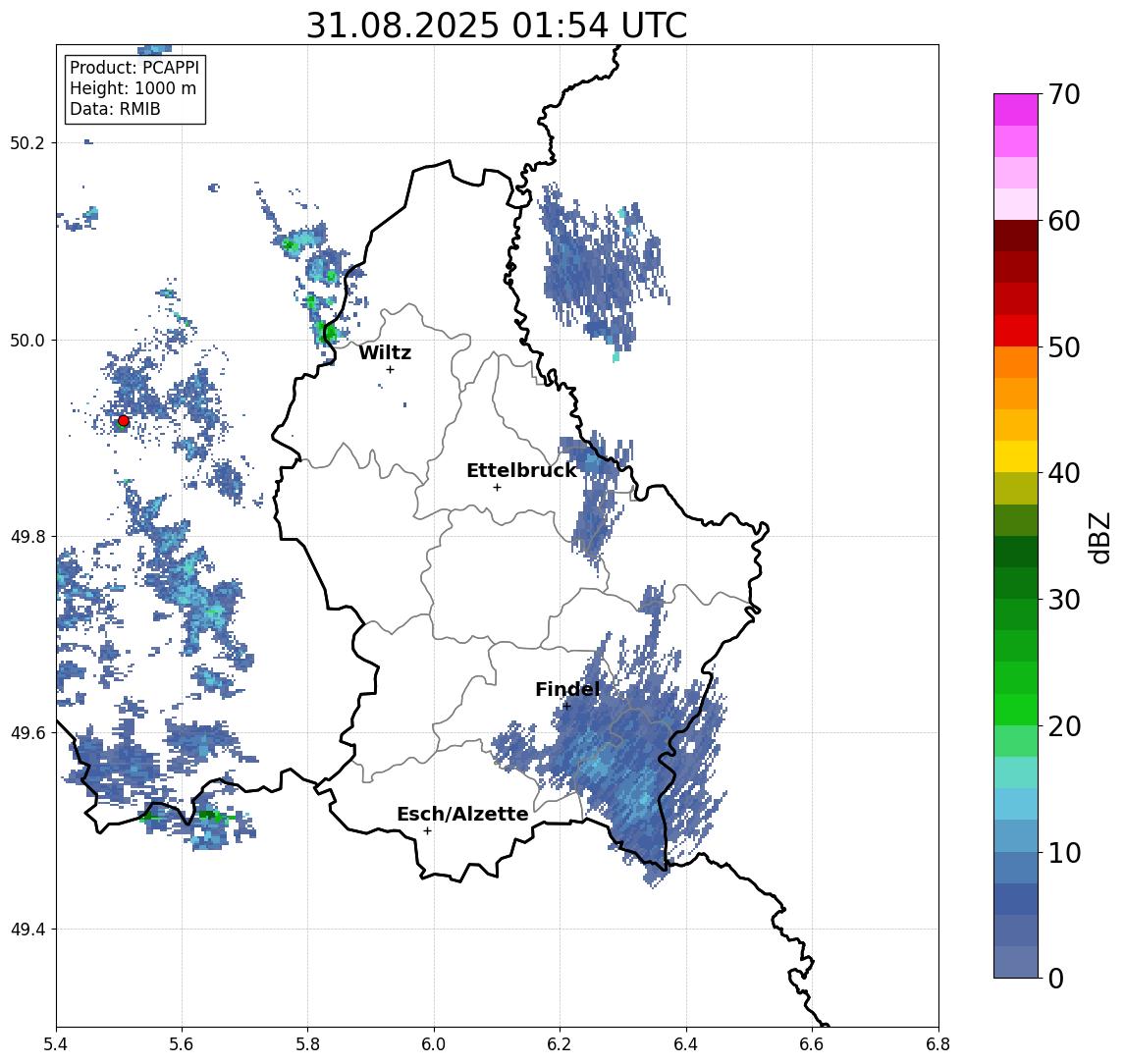Click the latitude tick label 49.4
Image resolution: width=1124 pixels, height=1064 pixels.
tap(27, 930)
